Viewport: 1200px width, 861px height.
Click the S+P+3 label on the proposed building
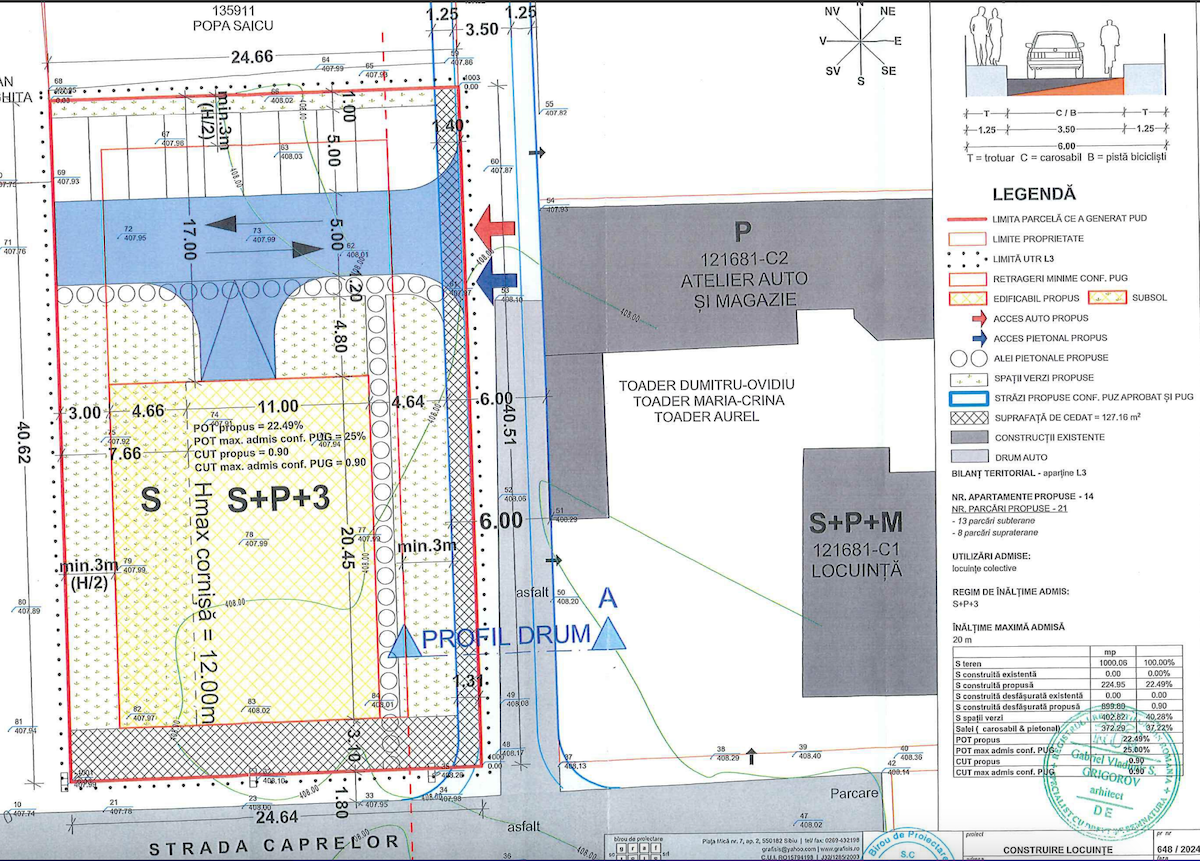coord(278,500)
